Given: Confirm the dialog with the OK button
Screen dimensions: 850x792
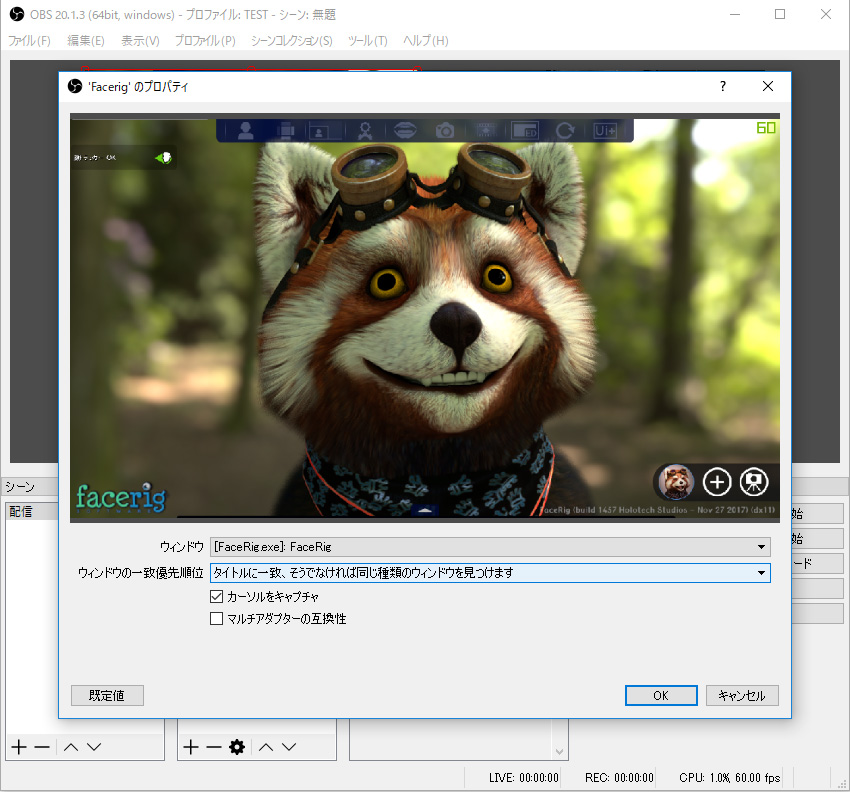Looking at the screenshot, I should click(661, 696).
